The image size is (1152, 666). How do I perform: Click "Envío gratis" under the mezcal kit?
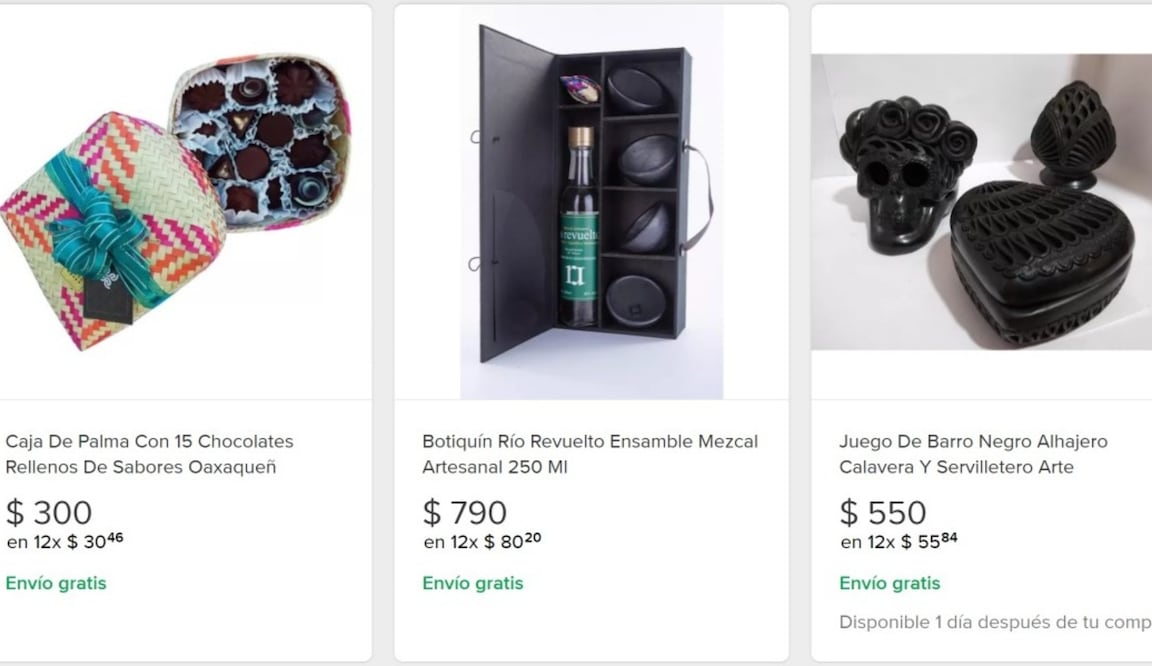pos(473,583)
